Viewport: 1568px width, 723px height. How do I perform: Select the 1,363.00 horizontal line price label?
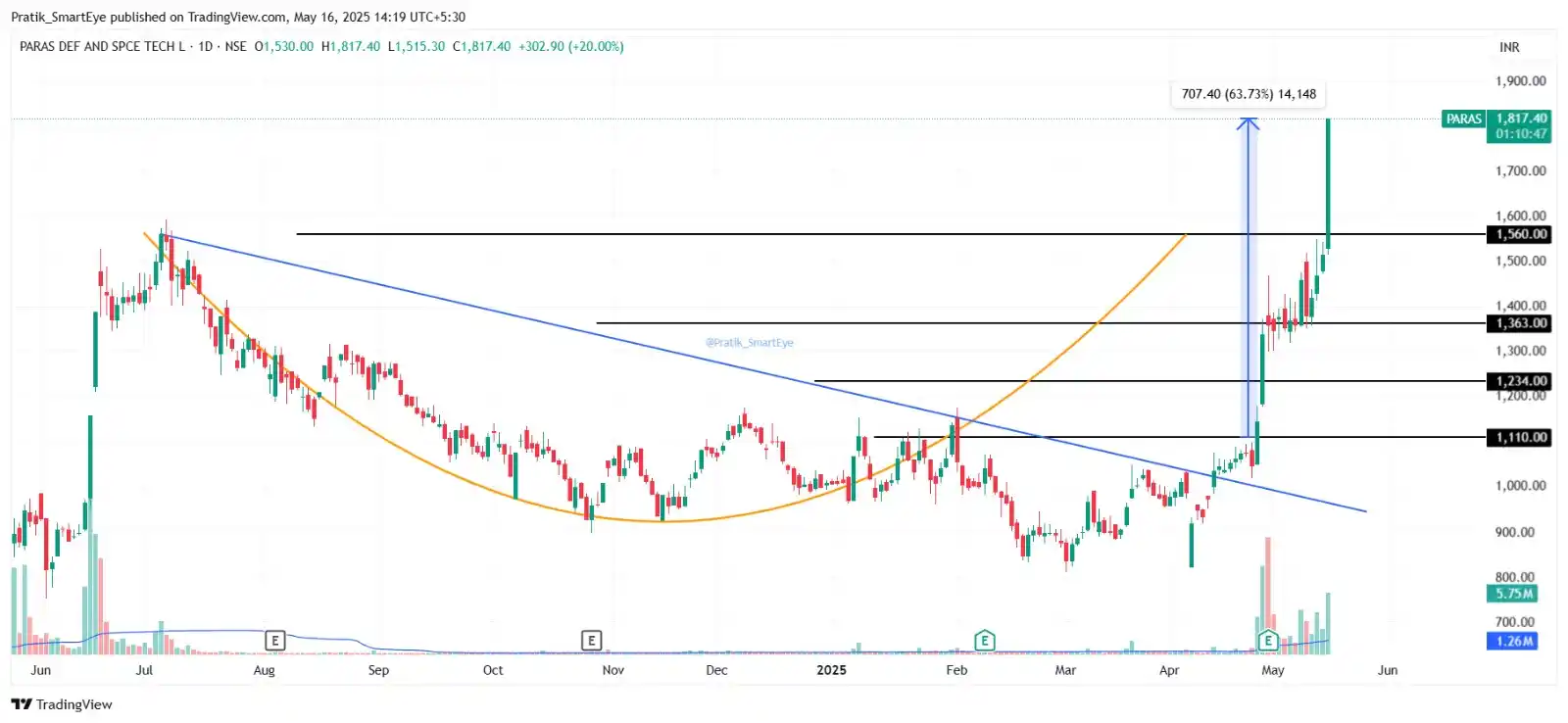[x=1521, y=323]
